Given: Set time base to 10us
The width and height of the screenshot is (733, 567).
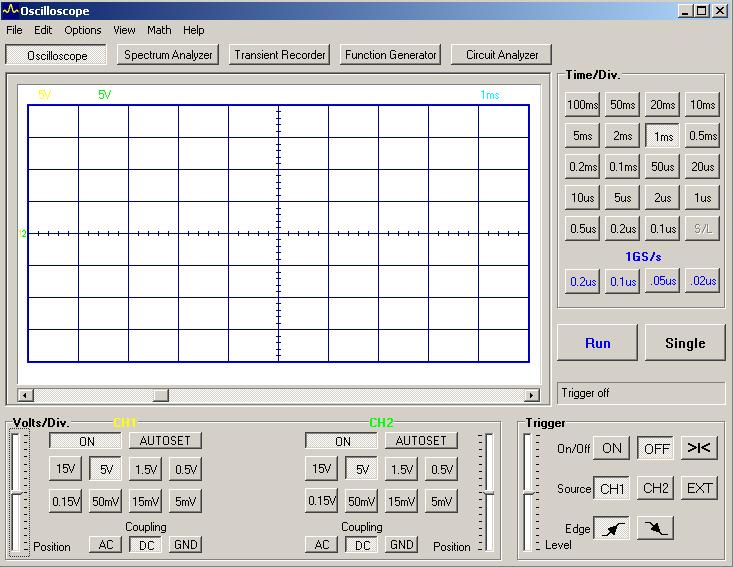Looking at the screenshot, I should [x=582, y=198].
